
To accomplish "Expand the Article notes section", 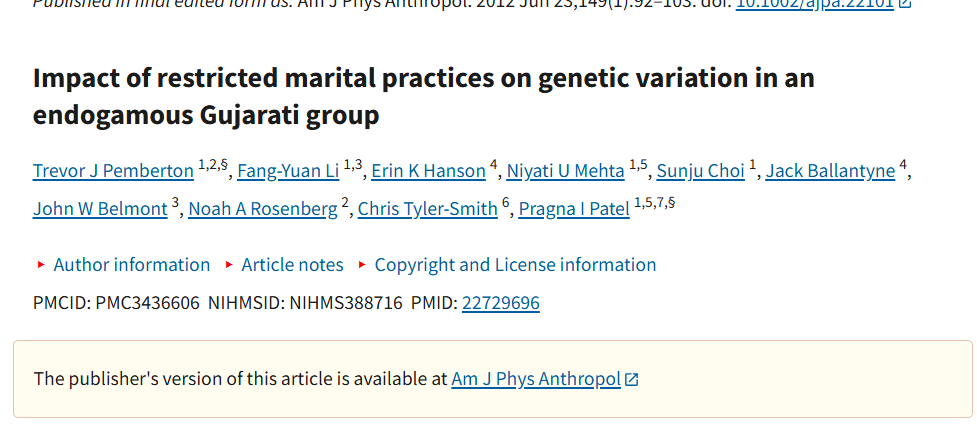I will point(292,265).
